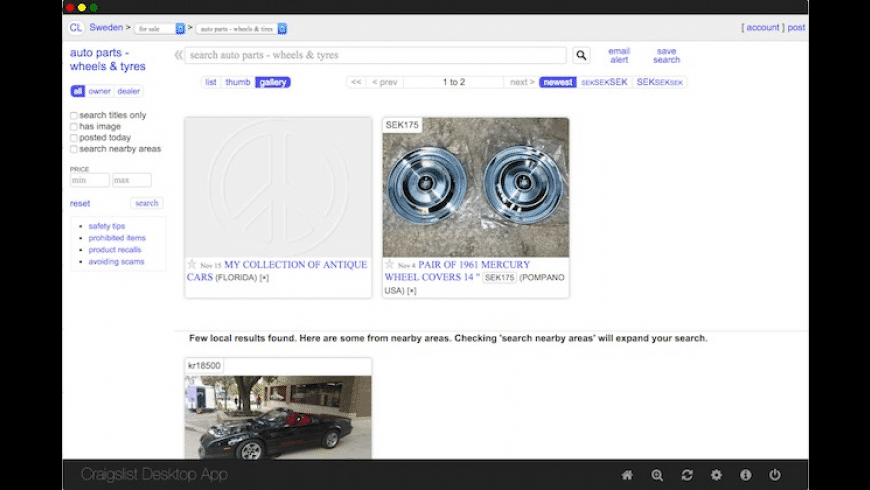Click the max price field
870x490 pixels.
(131, 180)
